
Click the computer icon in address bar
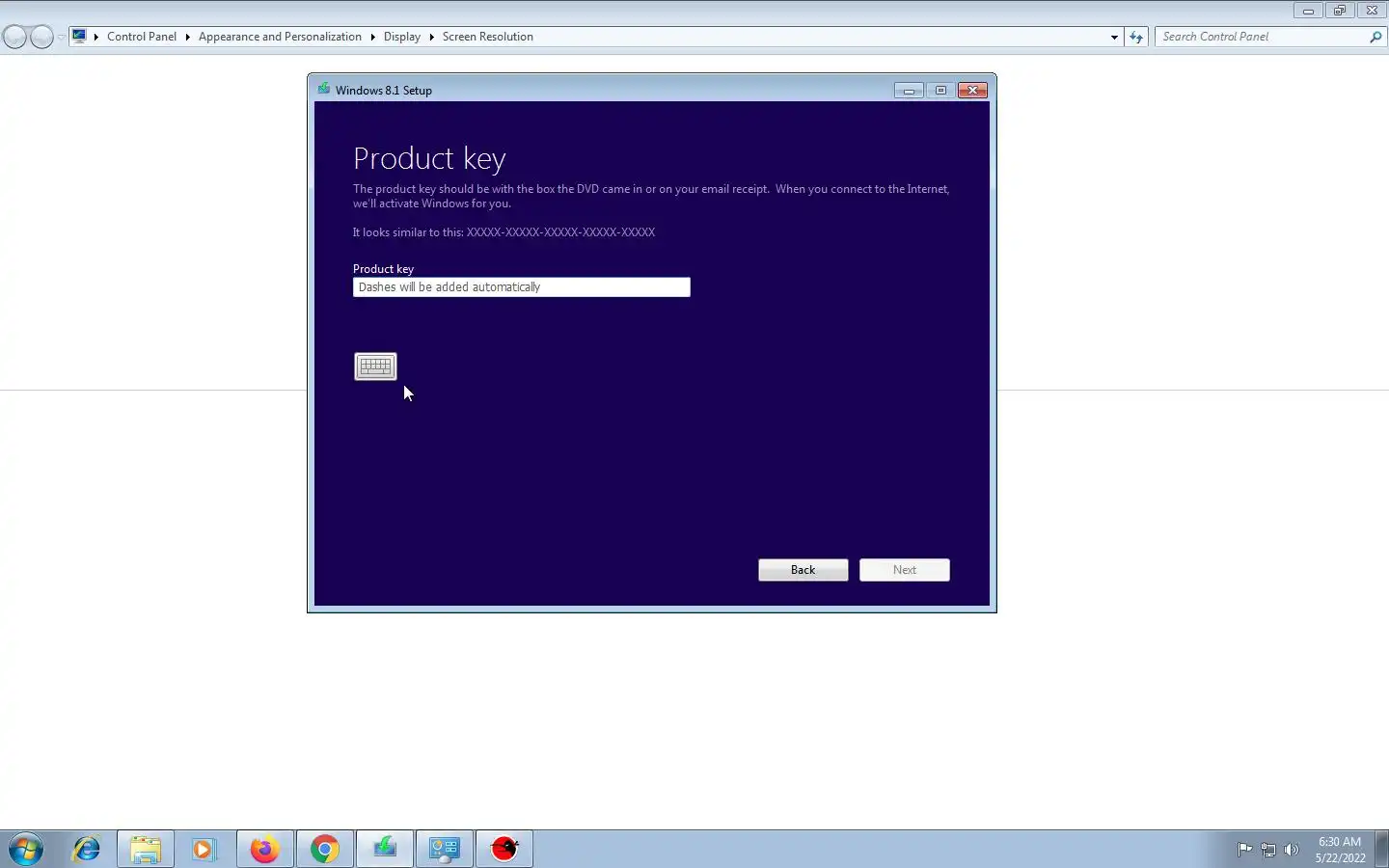coord(79,36)
